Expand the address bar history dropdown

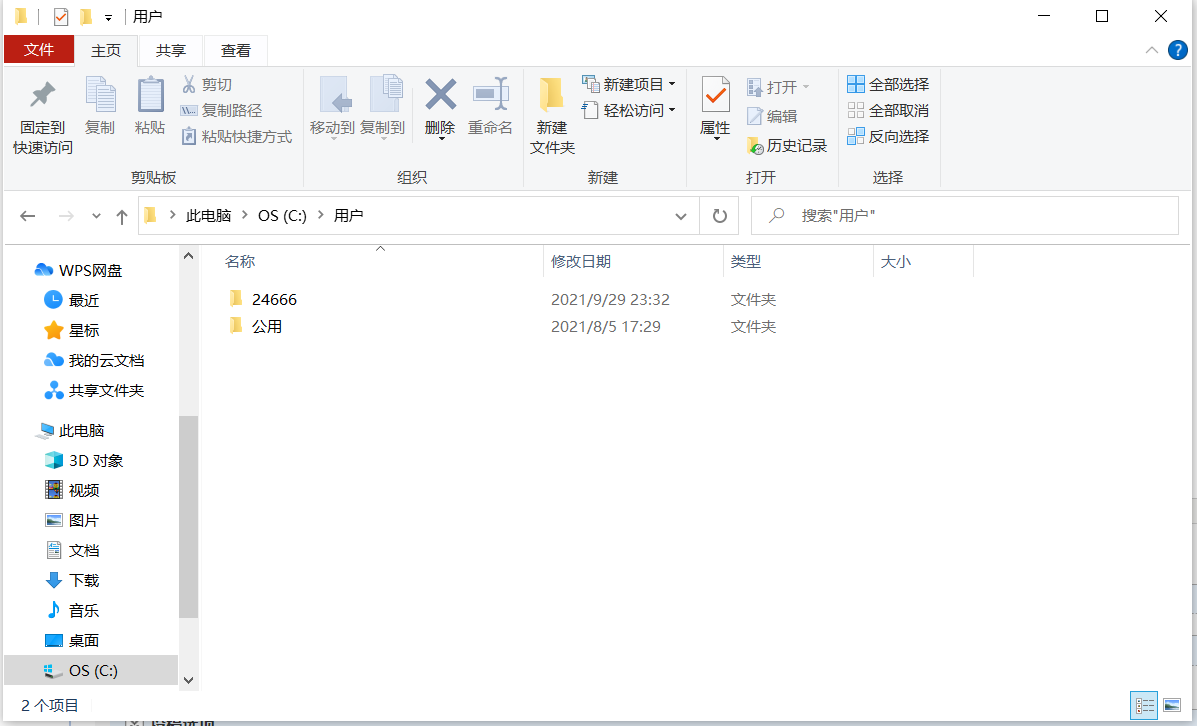point(681,216)
